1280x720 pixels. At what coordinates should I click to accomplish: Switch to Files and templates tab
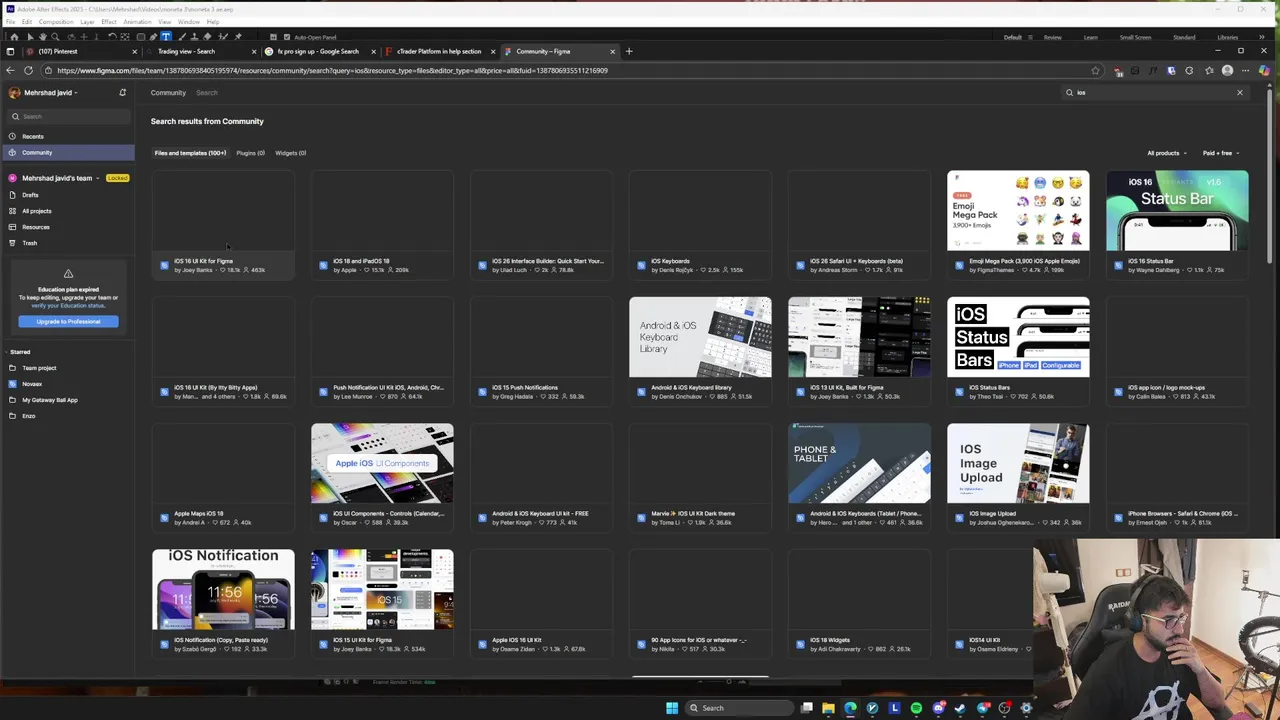[190, 153]
